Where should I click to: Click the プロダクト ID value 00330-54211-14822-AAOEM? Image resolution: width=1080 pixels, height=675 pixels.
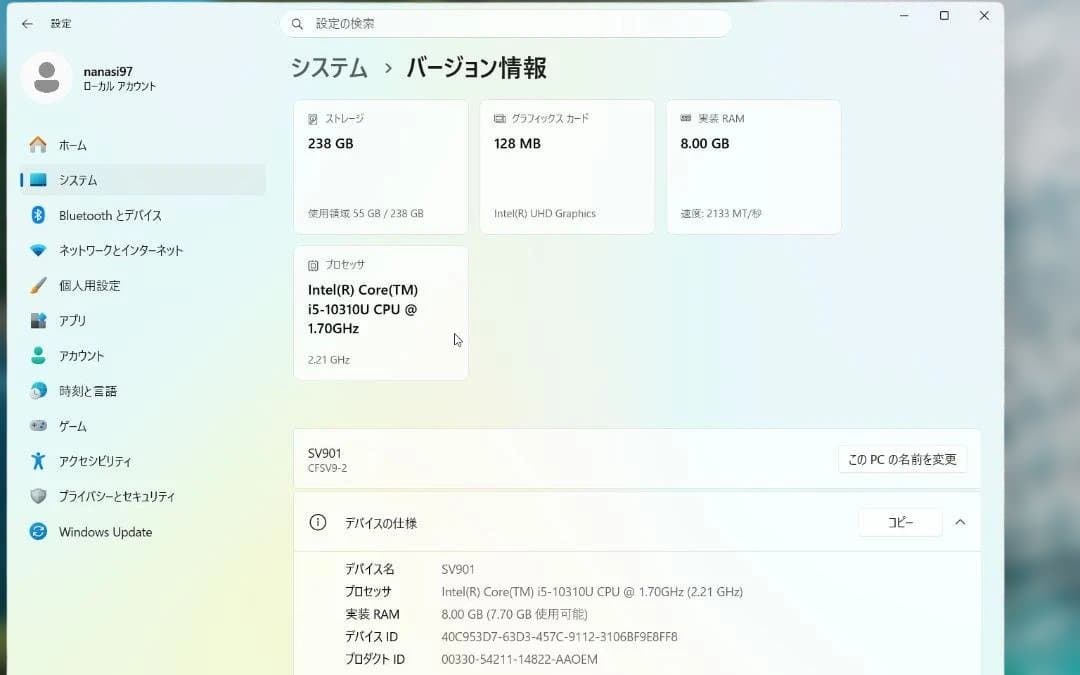[x=519, y=659]
